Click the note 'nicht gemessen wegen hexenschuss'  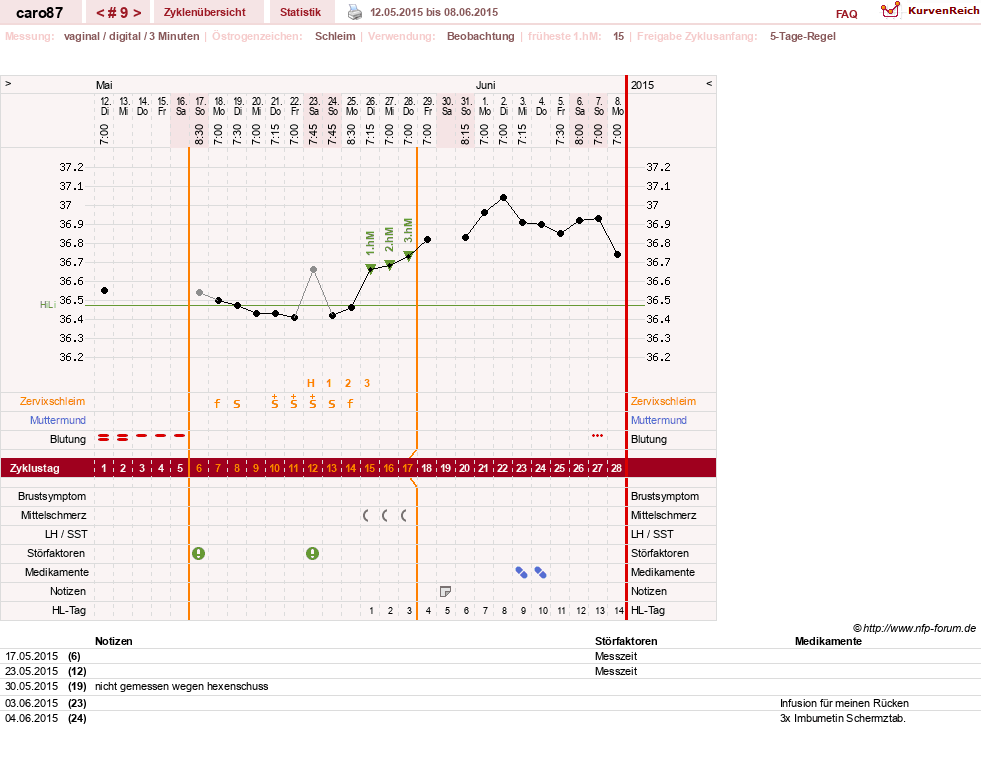(181, 686)
